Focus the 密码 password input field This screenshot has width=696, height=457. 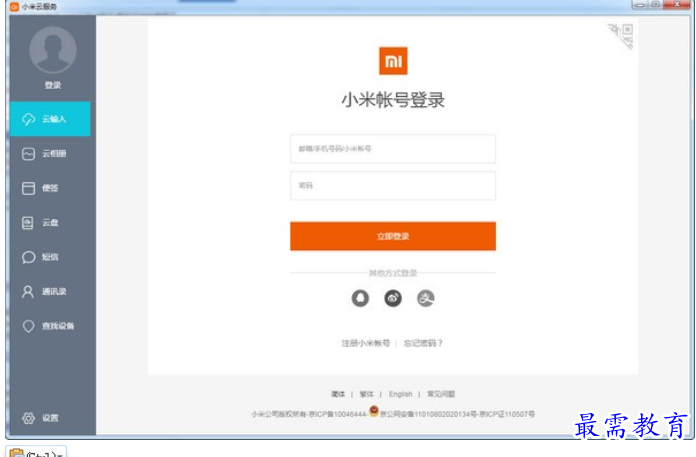393,185
